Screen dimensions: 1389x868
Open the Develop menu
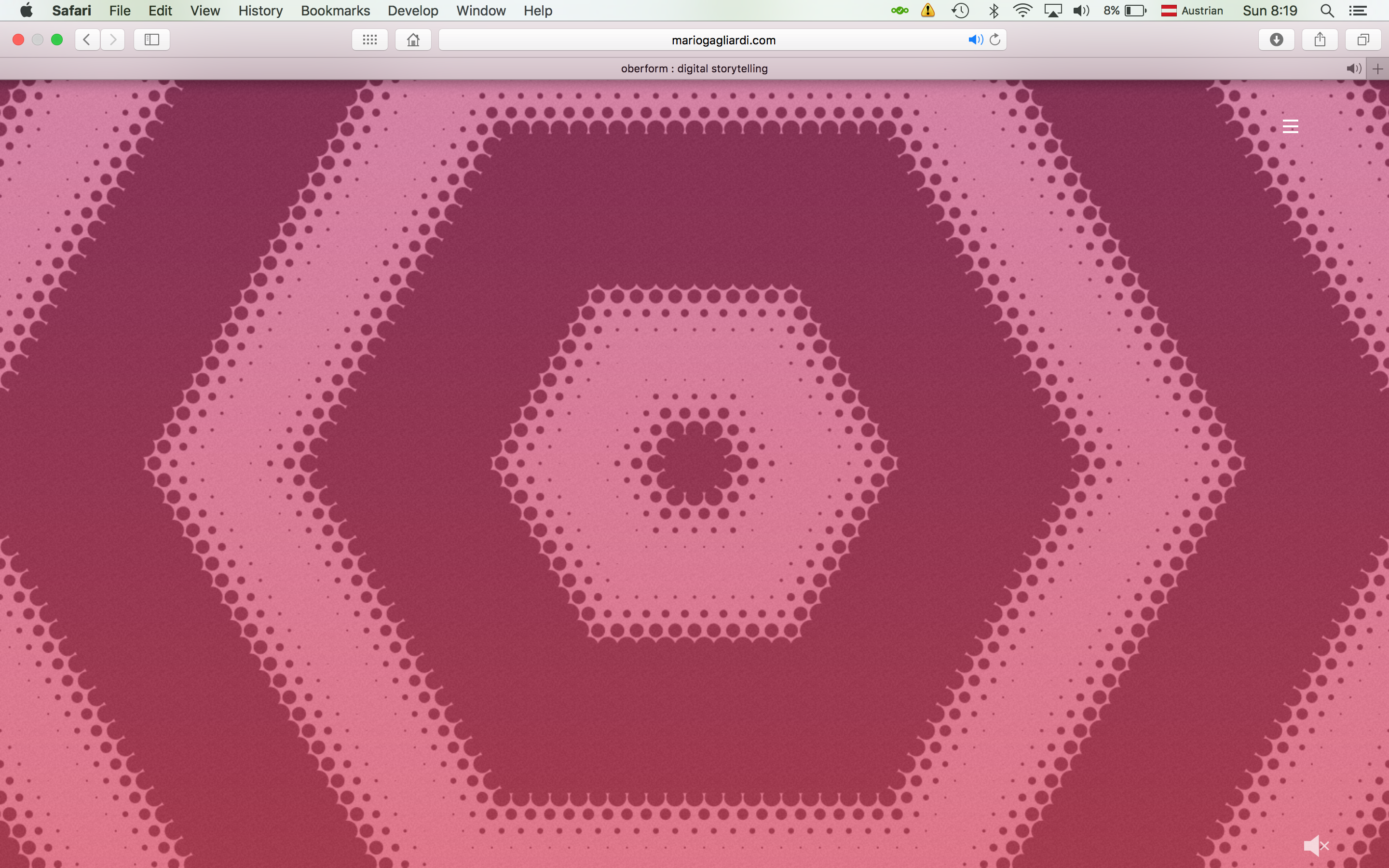[x=413, y=10]
